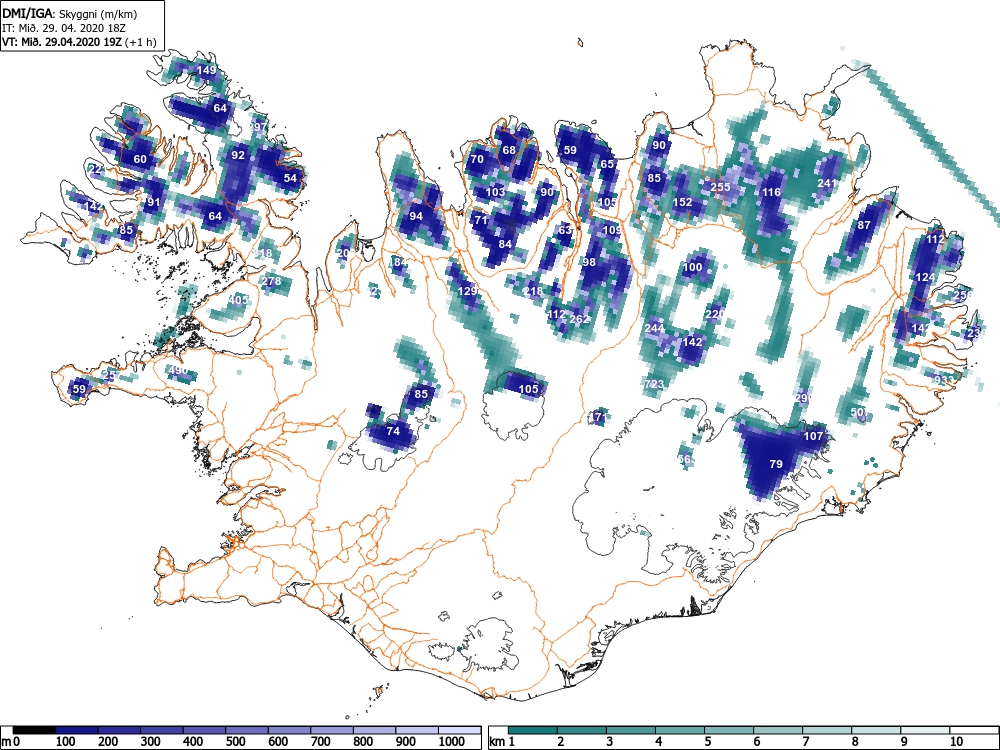Click the map value '92' in the Westfjords
The height and width of the screenshot is (750, 1000).
tap(238, 155)
